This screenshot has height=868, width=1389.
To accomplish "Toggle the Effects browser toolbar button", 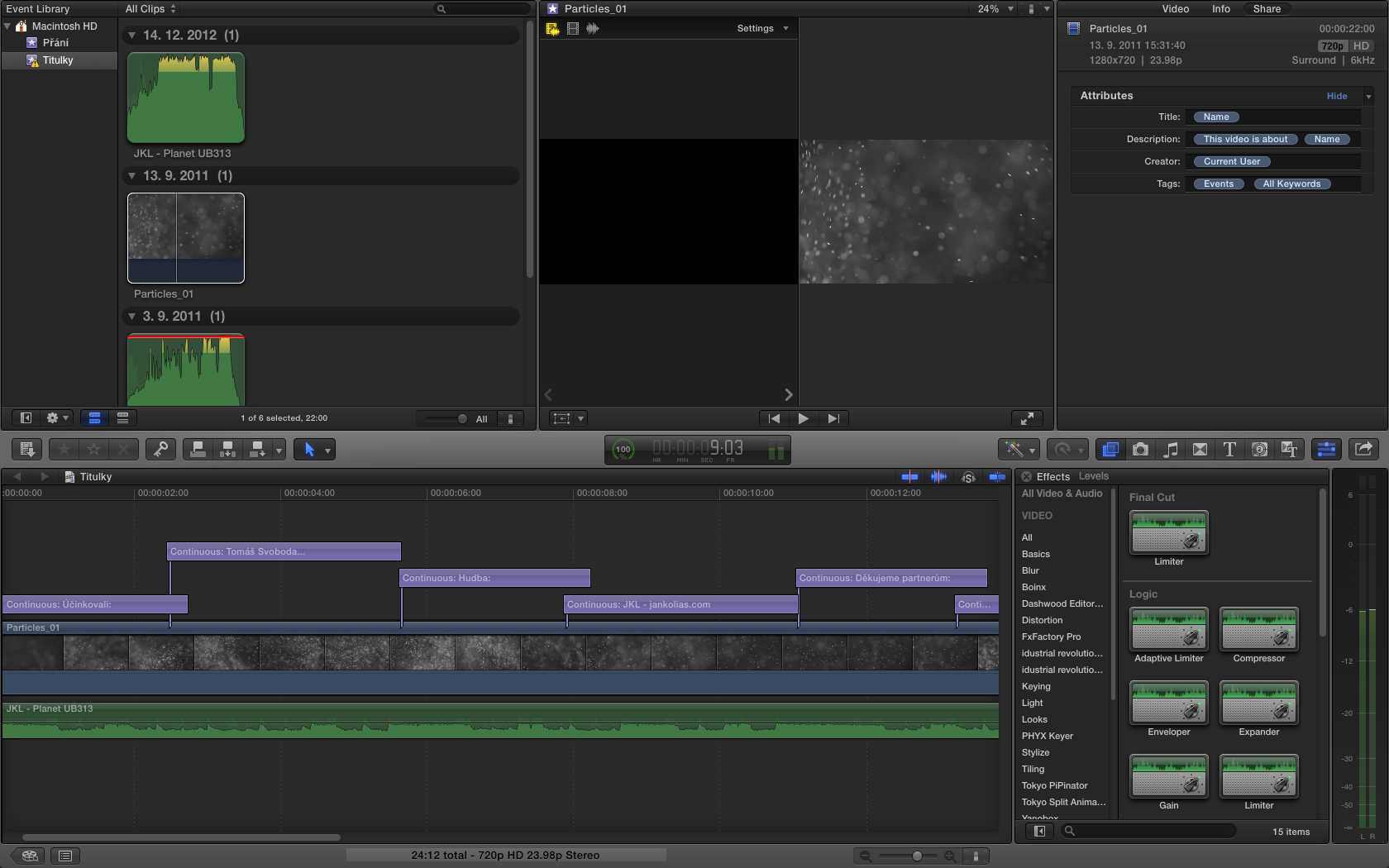I will point(1110,449).
